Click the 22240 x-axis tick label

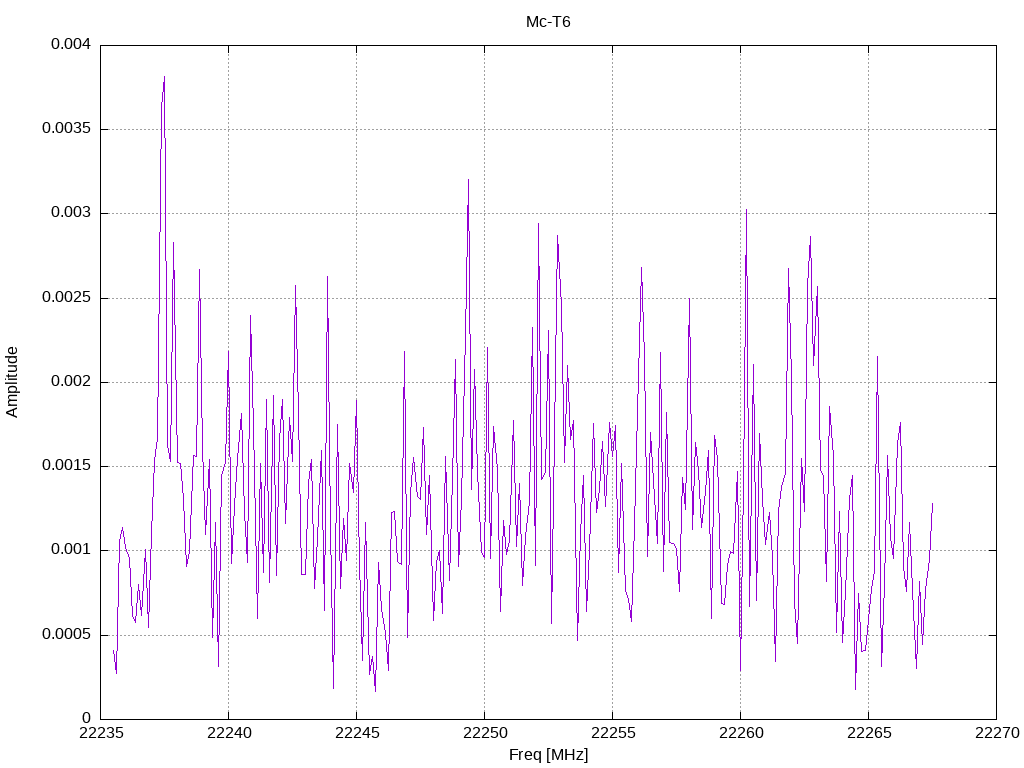229,733
